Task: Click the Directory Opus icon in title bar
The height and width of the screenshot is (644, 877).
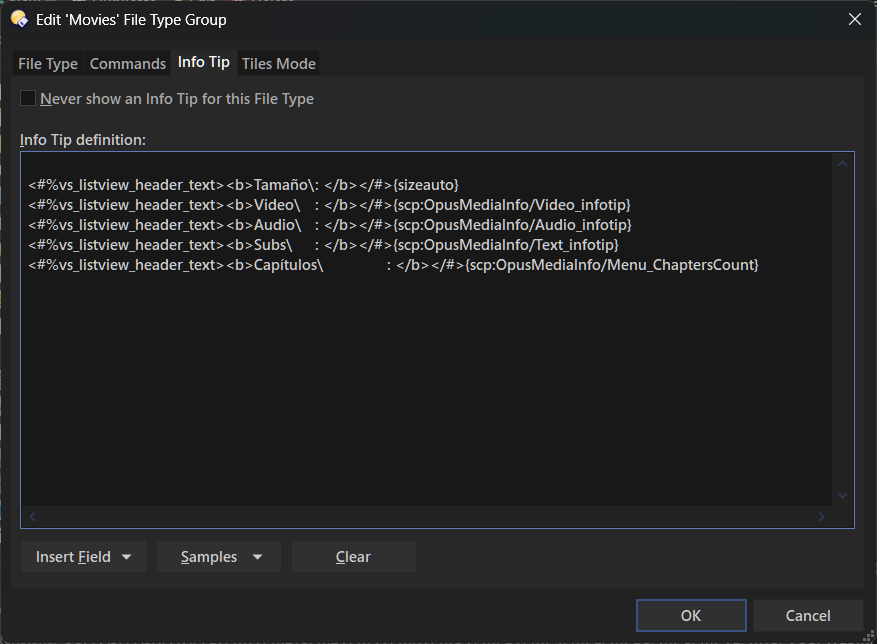Action: (19, 19)
